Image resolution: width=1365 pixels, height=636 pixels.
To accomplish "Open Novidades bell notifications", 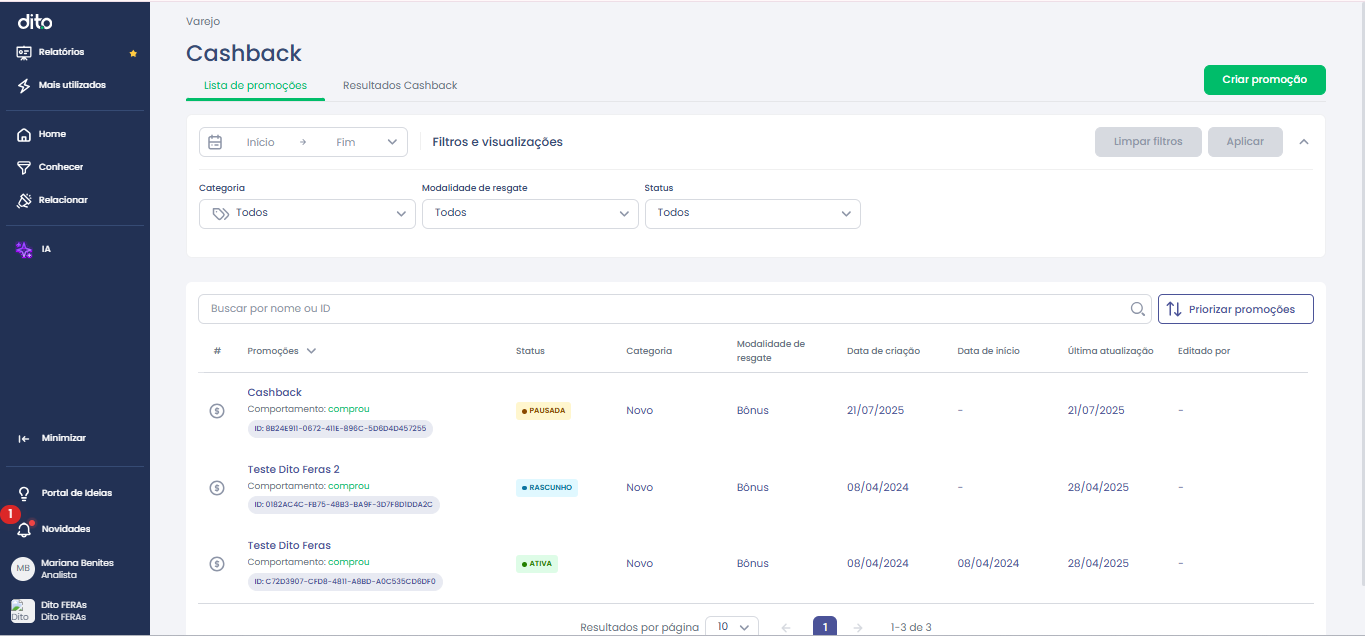I will (24, 529).
